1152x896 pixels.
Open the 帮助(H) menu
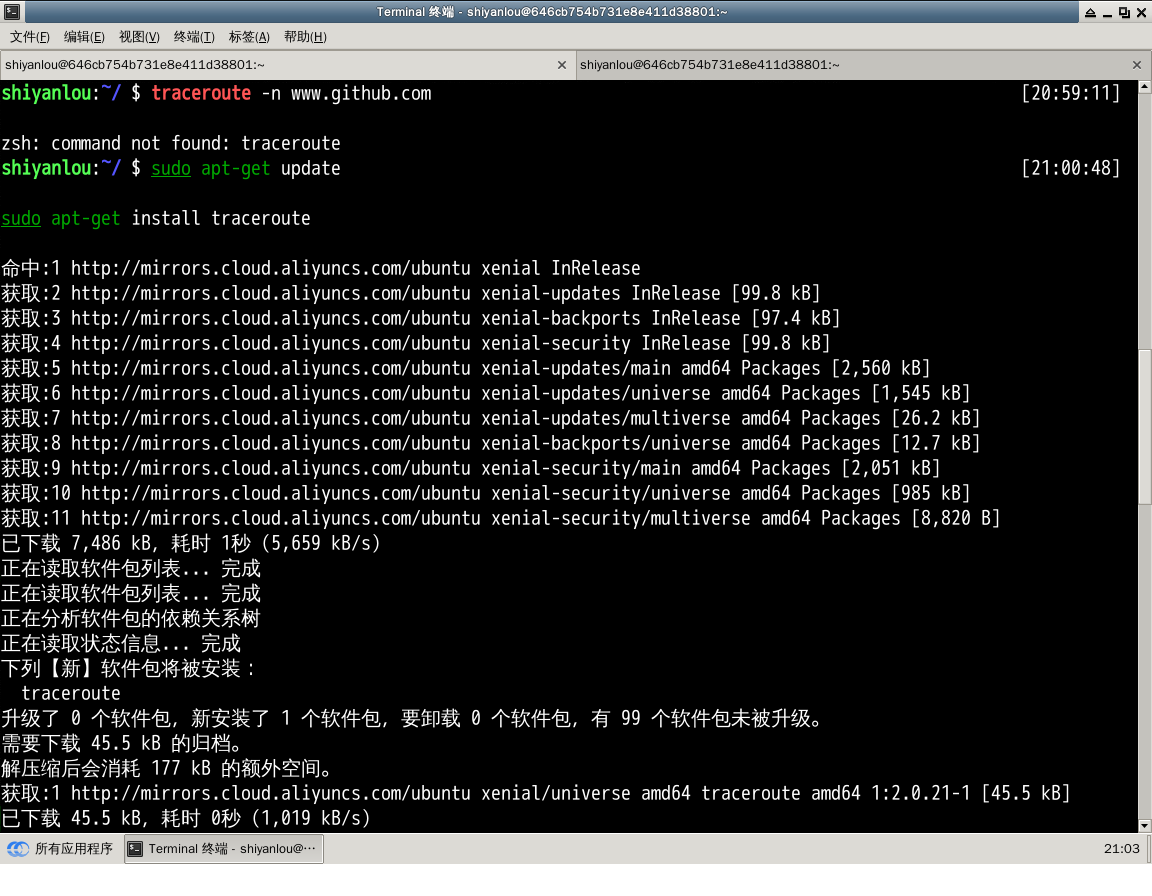(305, 37)
